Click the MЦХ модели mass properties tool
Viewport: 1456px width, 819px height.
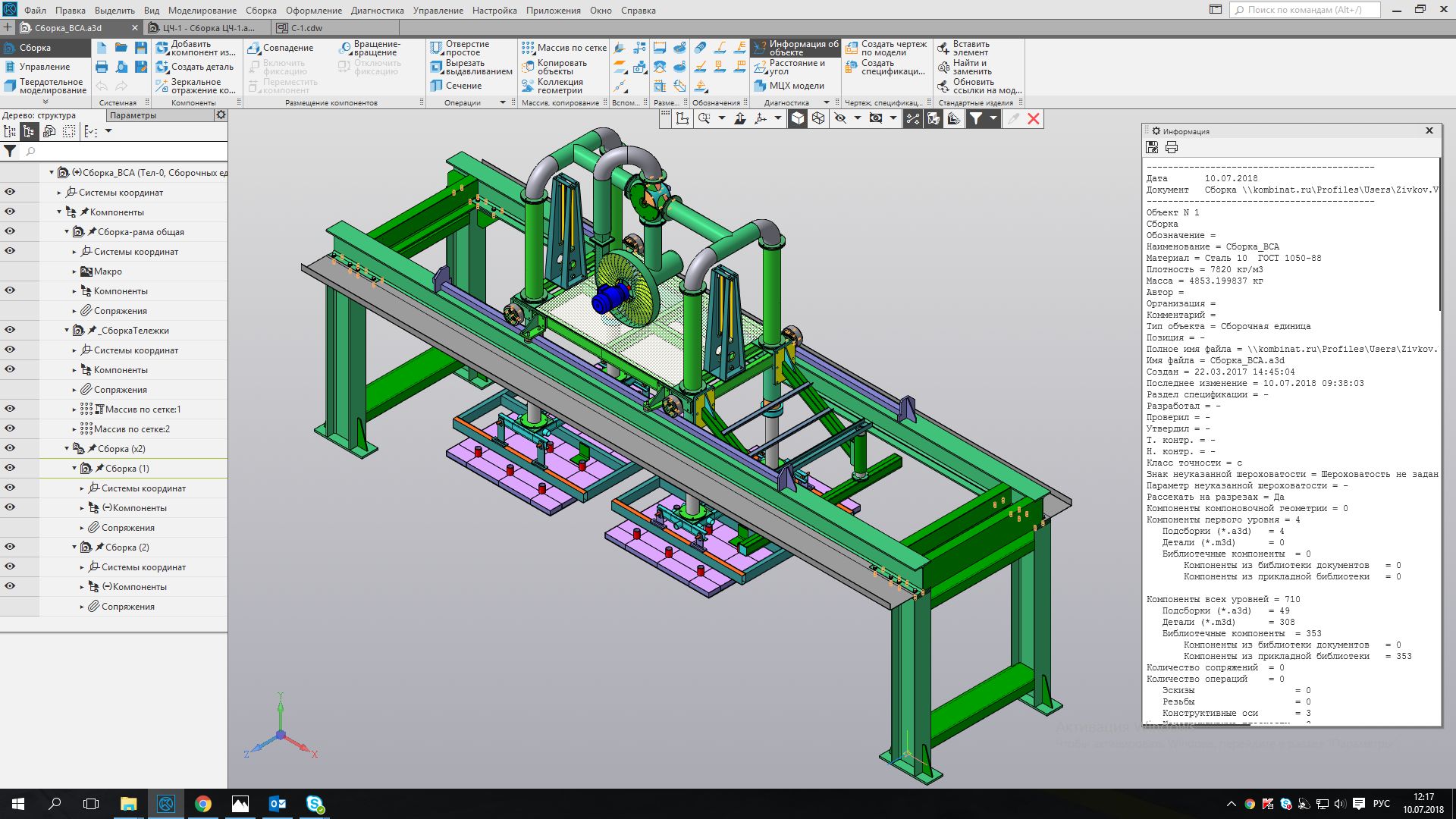[789, 86]
